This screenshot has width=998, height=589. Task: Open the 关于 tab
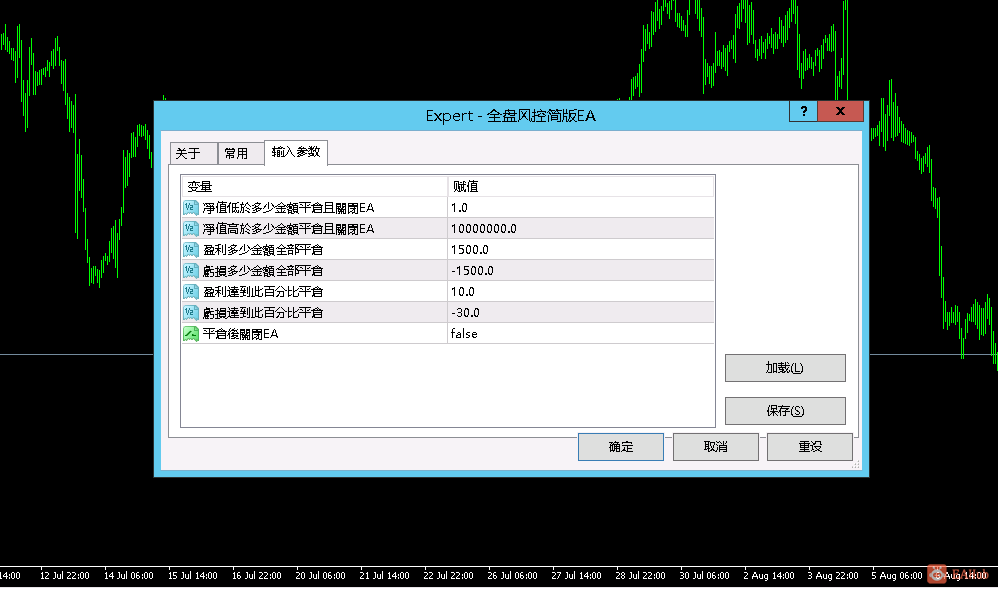coord(193,153)
